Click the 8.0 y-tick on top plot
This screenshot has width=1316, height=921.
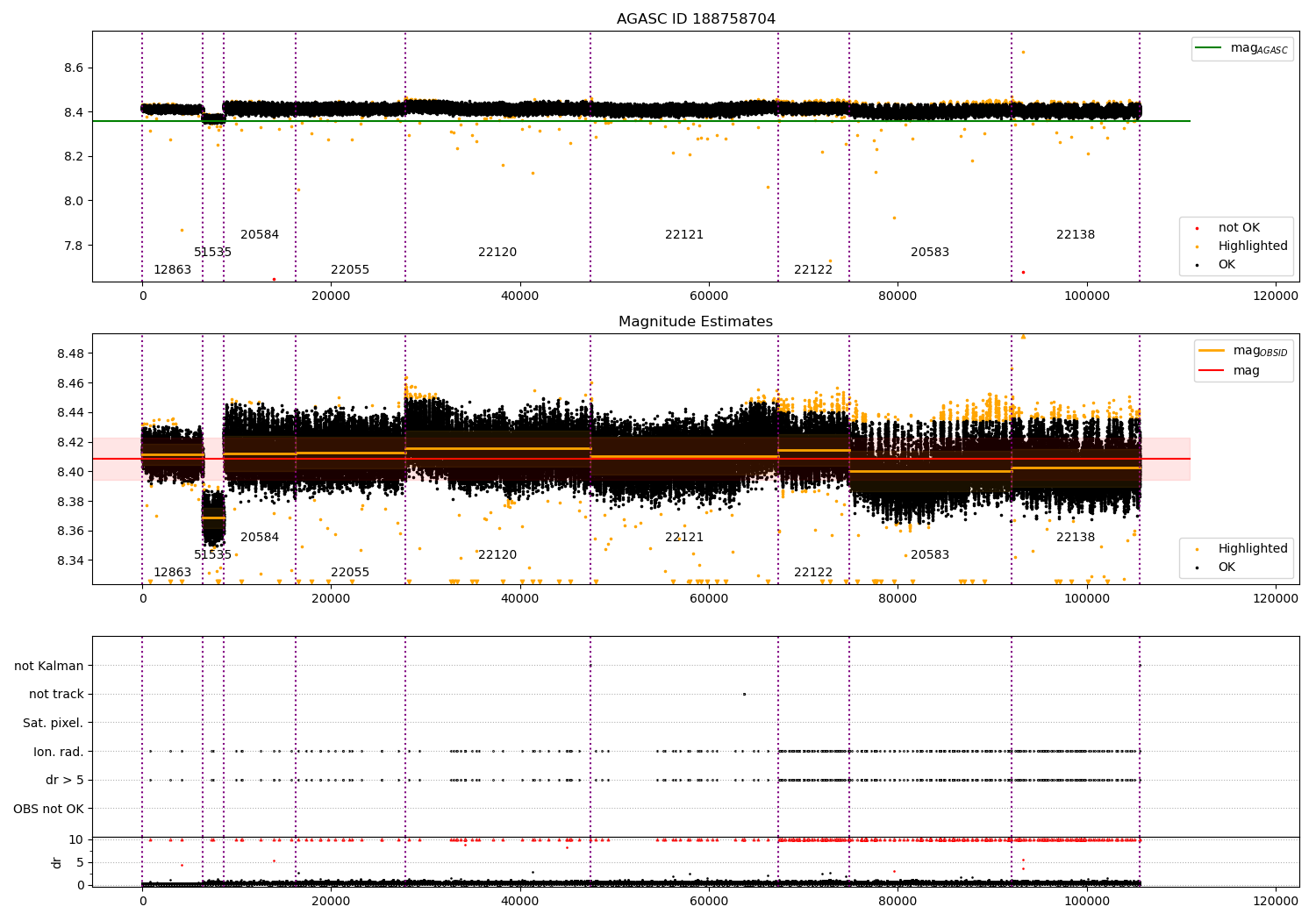click(74, 202)
